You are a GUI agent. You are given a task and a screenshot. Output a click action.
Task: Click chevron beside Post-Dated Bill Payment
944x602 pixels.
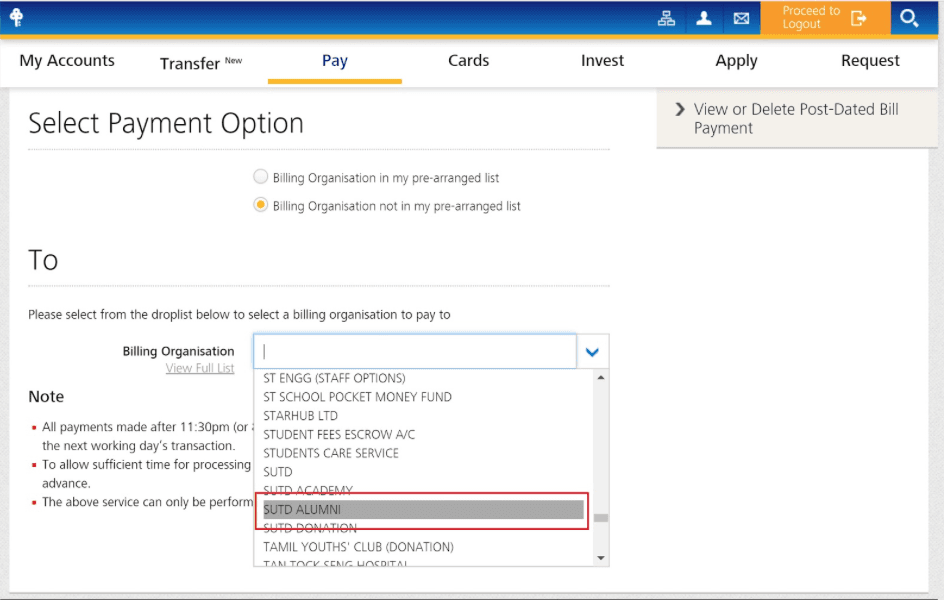(x=680, y=109)
